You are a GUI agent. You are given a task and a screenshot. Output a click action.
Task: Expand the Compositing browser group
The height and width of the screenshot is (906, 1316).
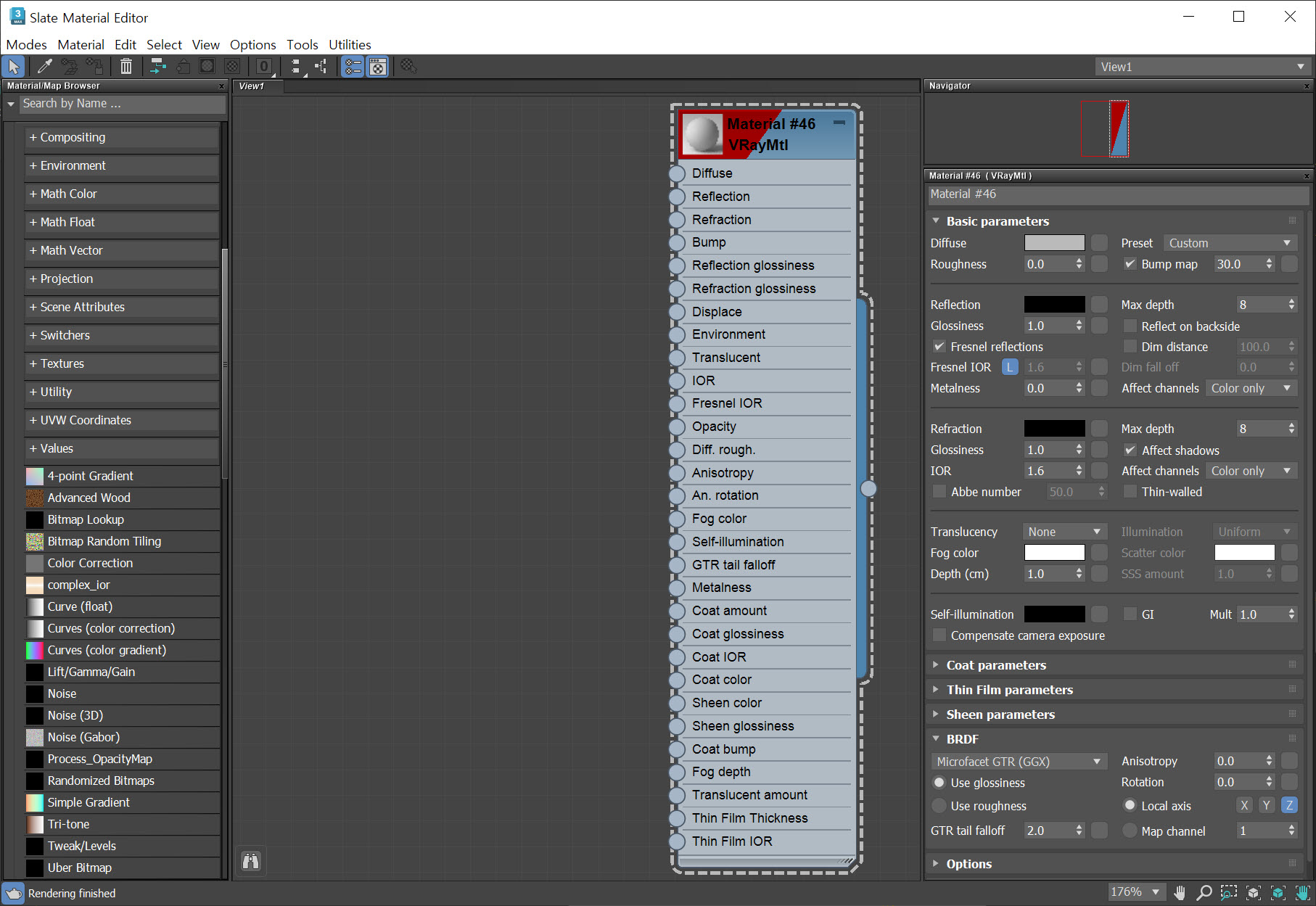pyautogui.click(x=122, y=137)
